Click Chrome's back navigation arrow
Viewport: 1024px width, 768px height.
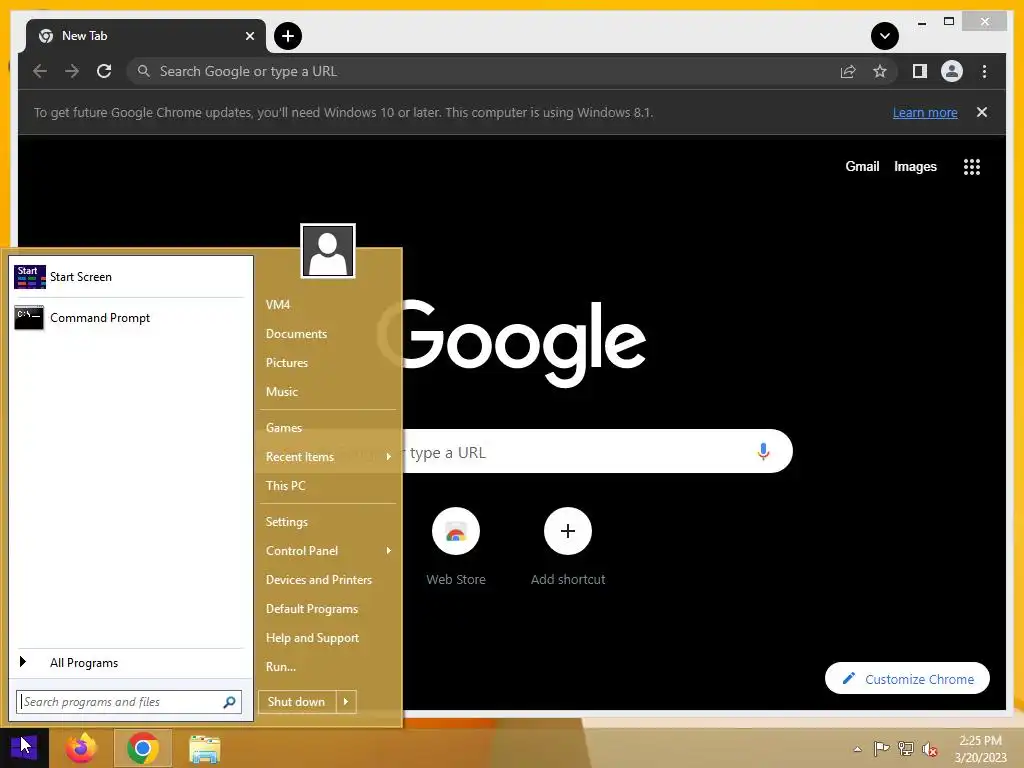click(x=40, y=71)
